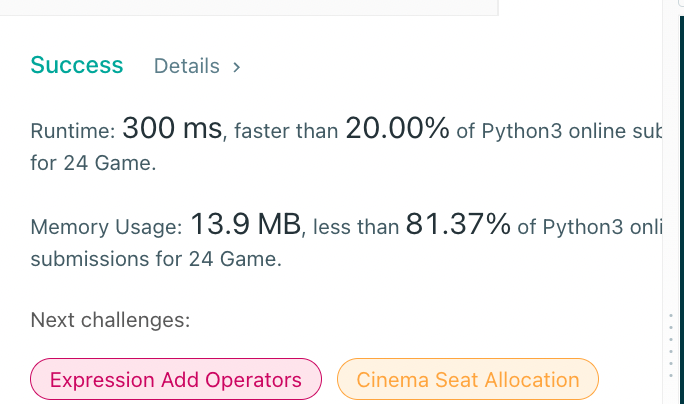Viewport: 684px width, 404px height.
Task: Open the submission Details link
Action: (x=186, y=67)
